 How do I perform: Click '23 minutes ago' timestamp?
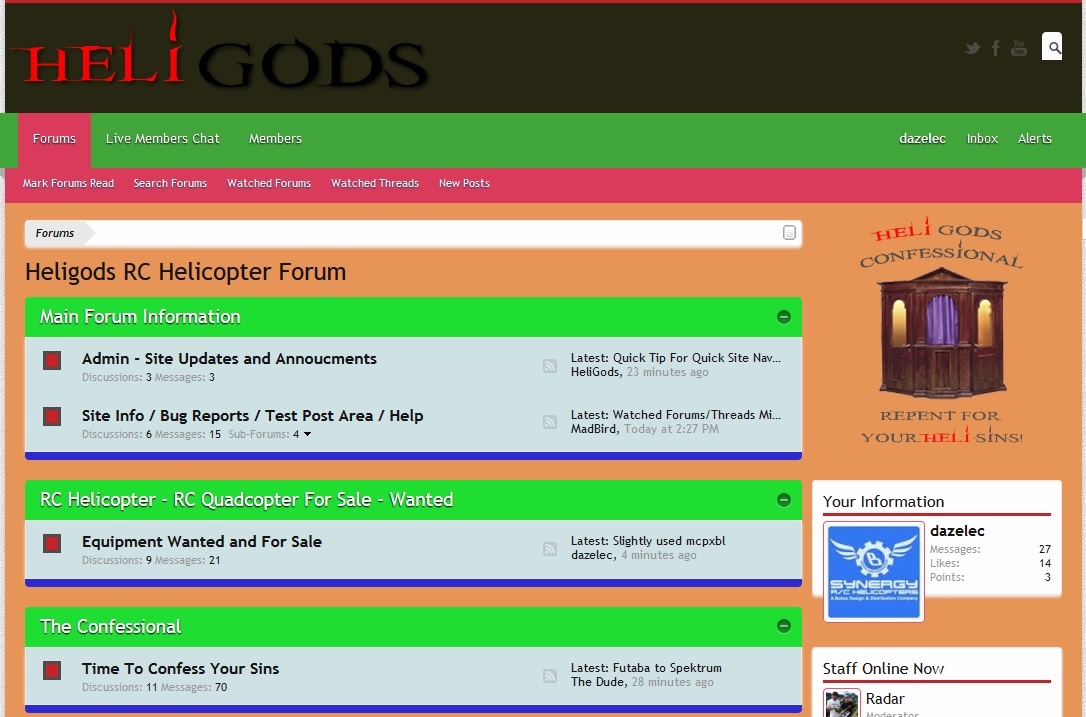click(x=668, y=372)
